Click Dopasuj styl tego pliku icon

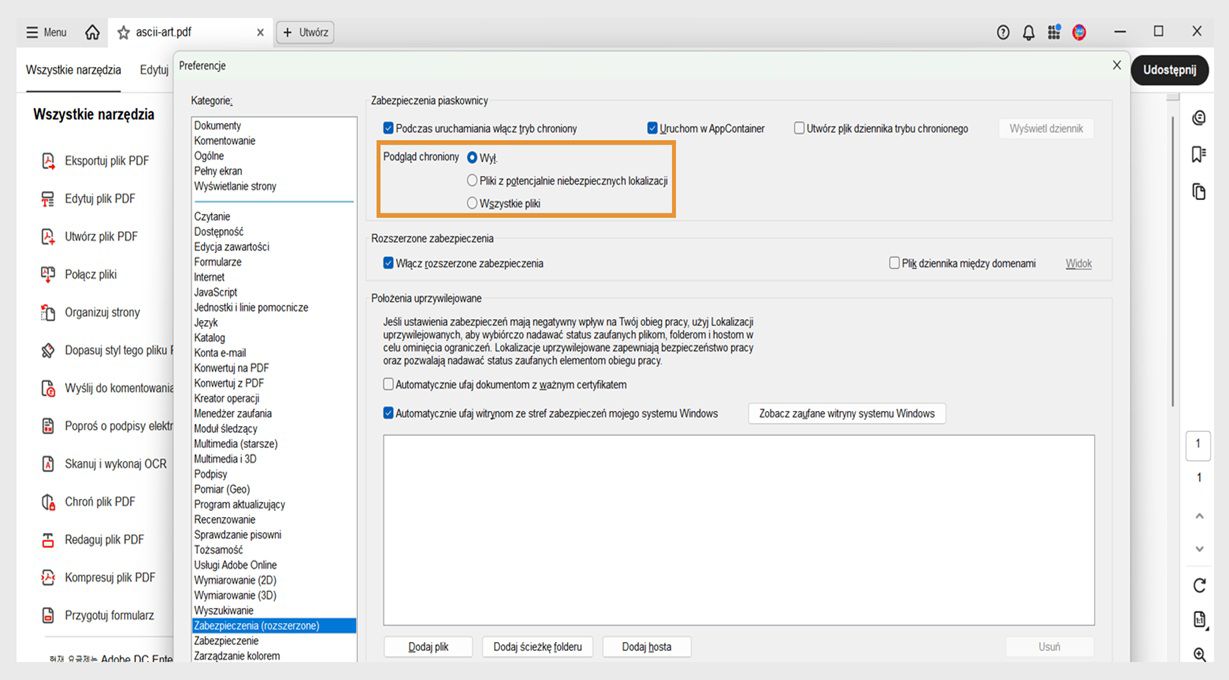click(x=47, y=350)
